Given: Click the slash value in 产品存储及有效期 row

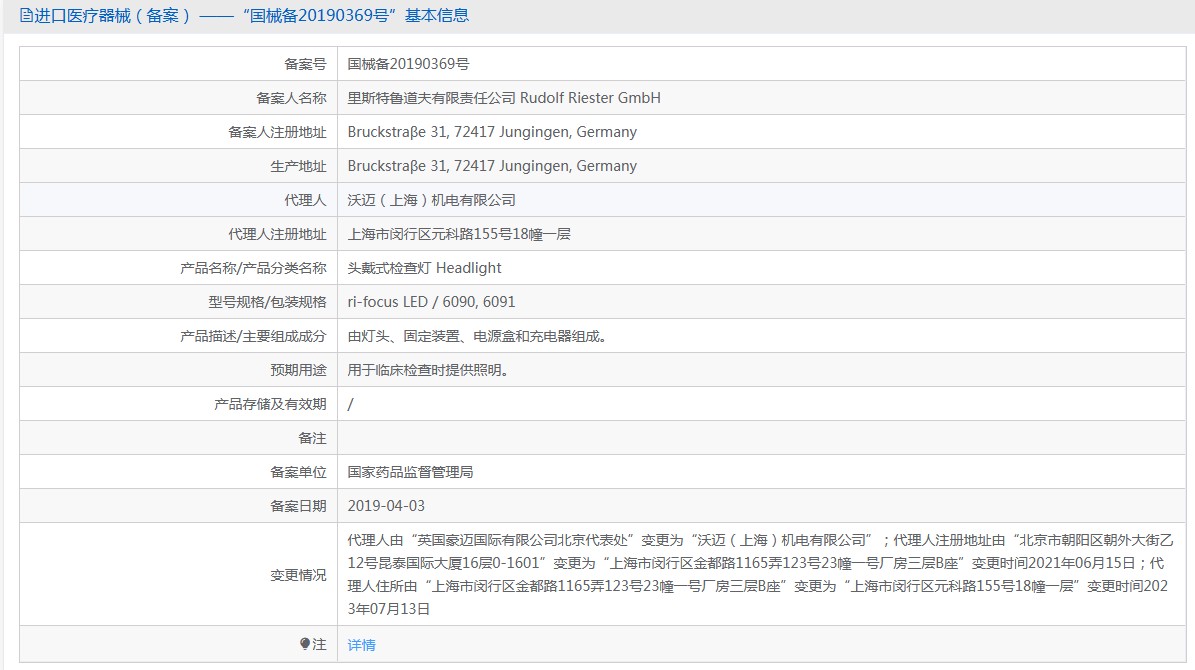Looking at the screenshot, I should point(351,404).
